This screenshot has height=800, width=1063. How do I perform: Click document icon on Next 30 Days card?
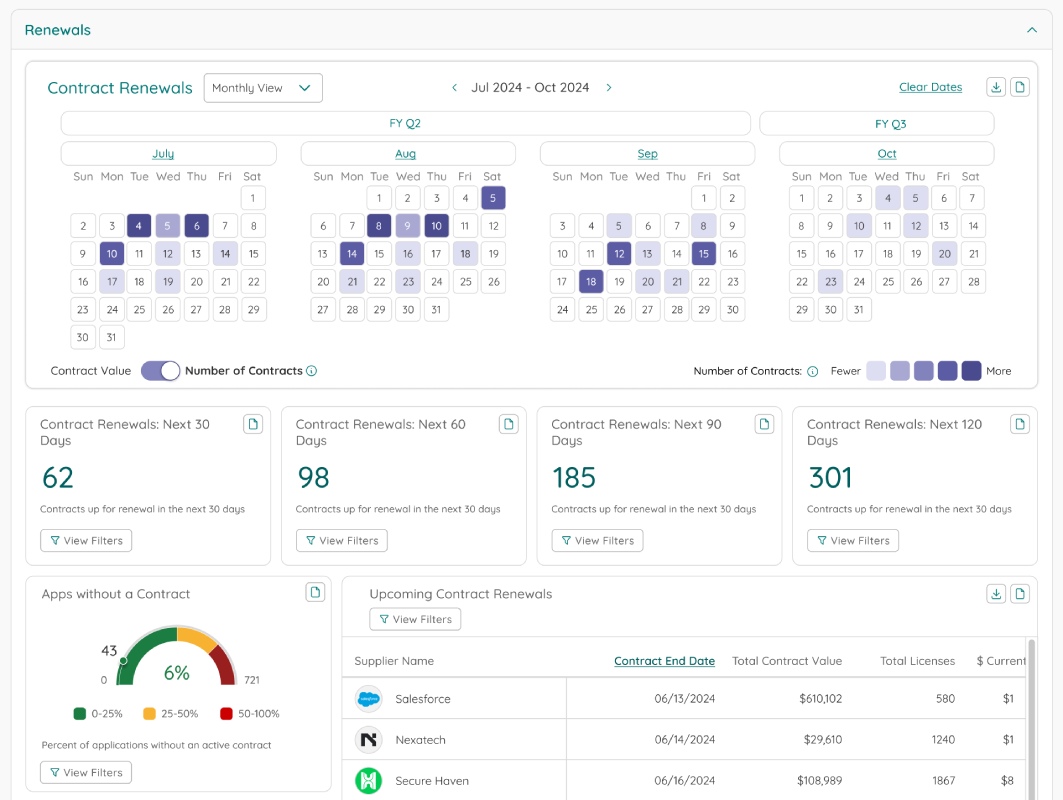(253, 424)
